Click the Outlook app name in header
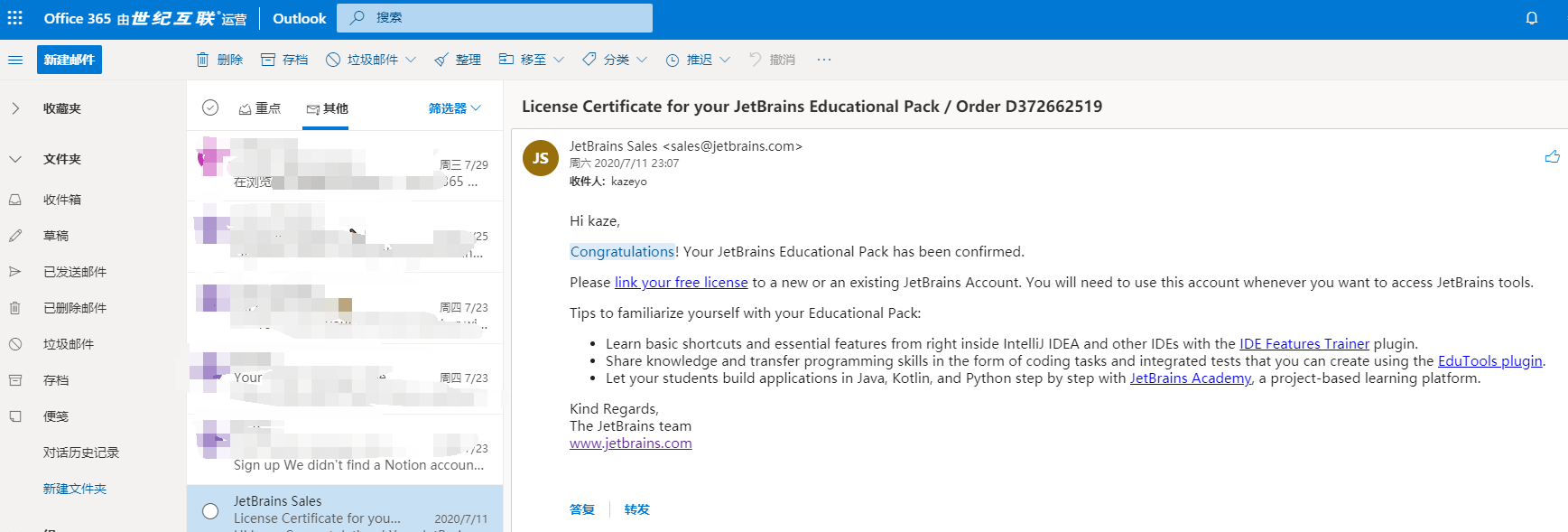The width and height of the screenshot is (1568, 532). click(x=300, y=18)
